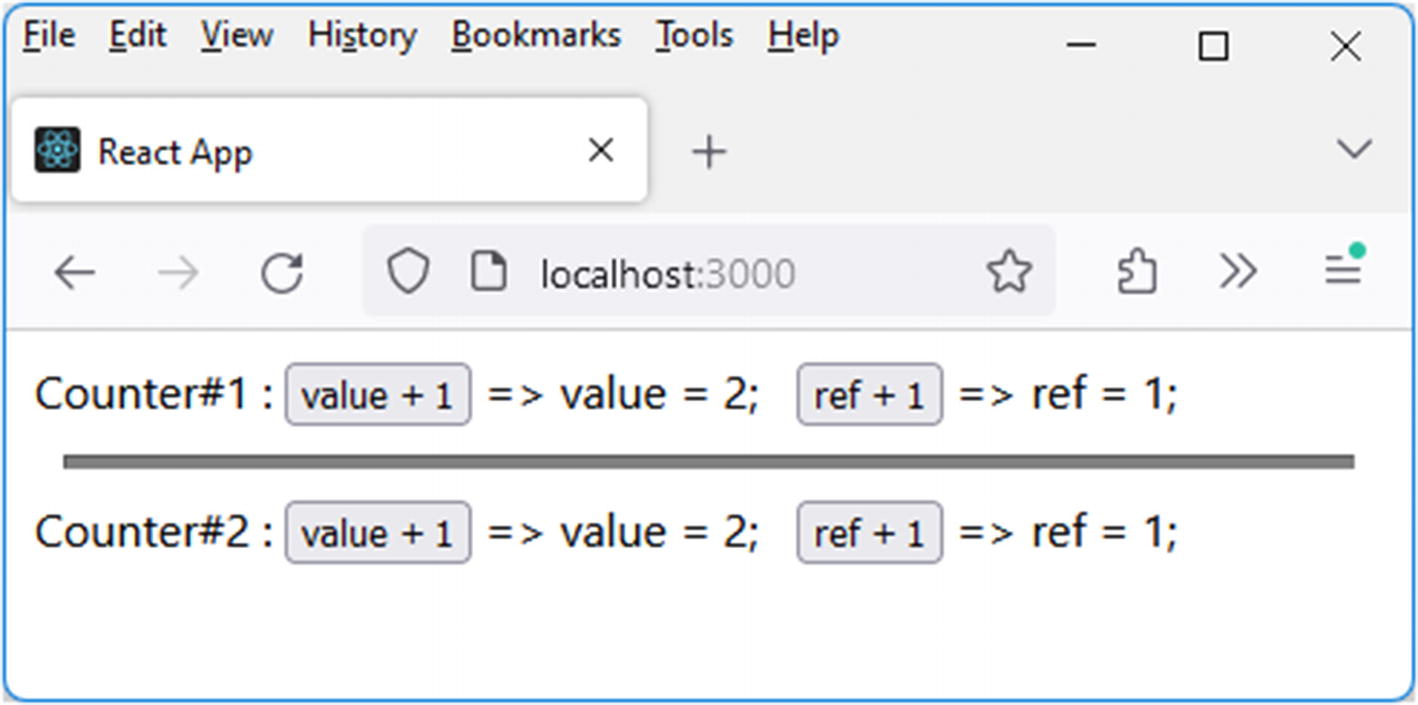1418x705 pixels.
Task: Click Counter#1 "ref + 1" button
Action: (869, 395)
